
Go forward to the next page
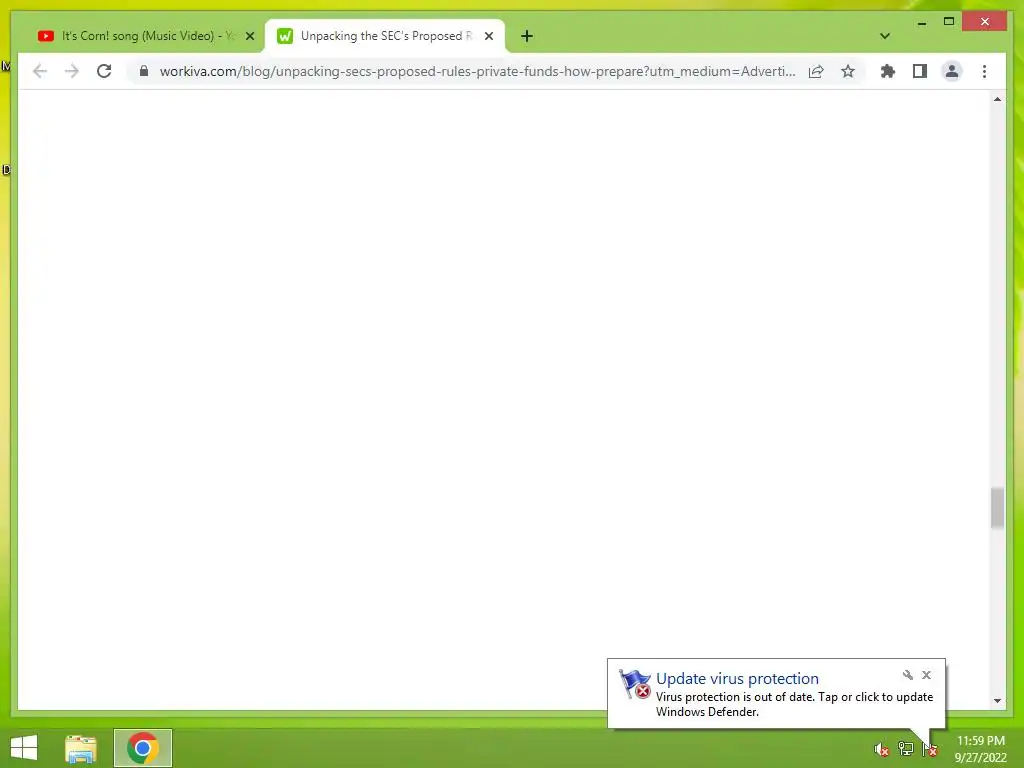pyautogui.click(x=72, y=71)
